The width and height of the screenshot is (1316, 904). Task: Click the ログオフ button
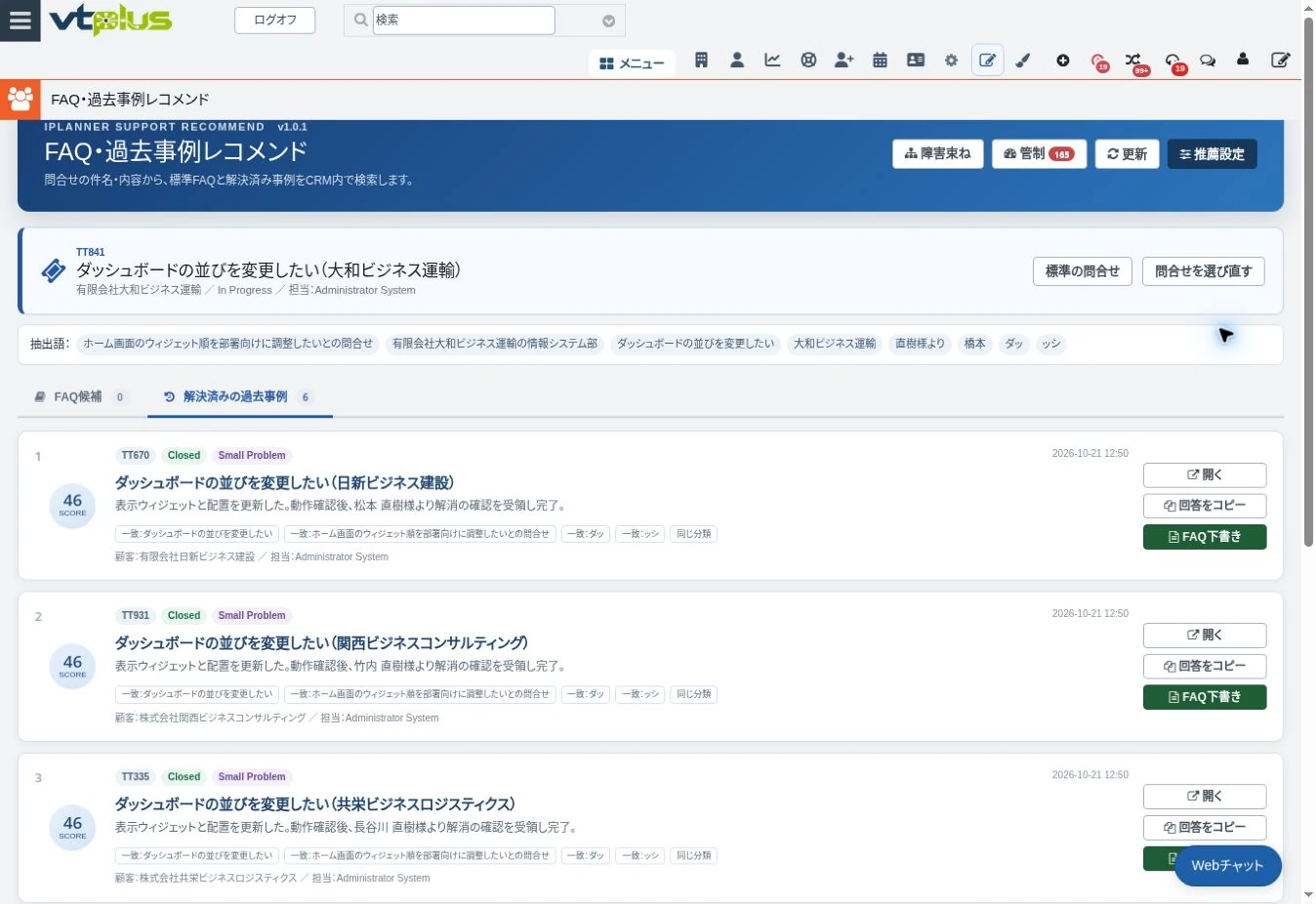click(275, 20)
